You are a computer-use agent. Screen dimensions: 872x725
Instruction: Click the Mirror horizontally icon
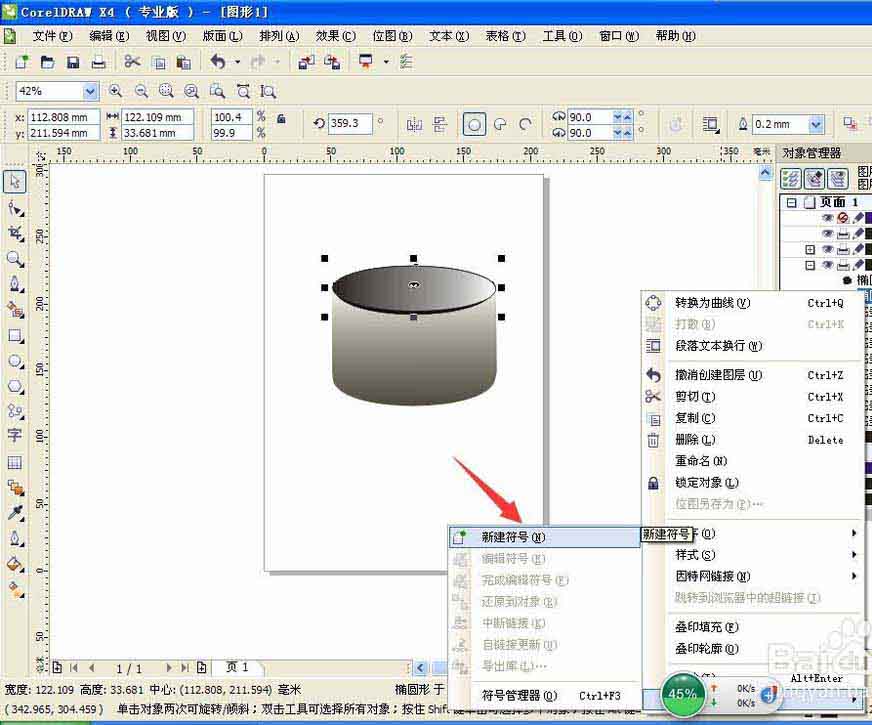(414, 124)
